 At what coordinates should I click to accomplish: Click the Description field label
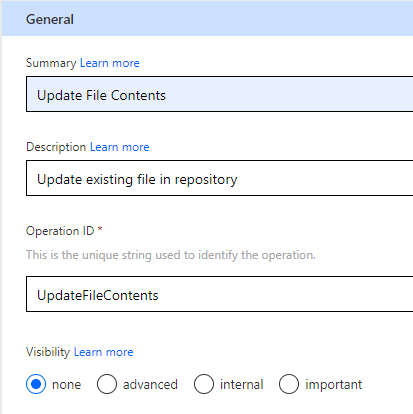tap(56, 147)
